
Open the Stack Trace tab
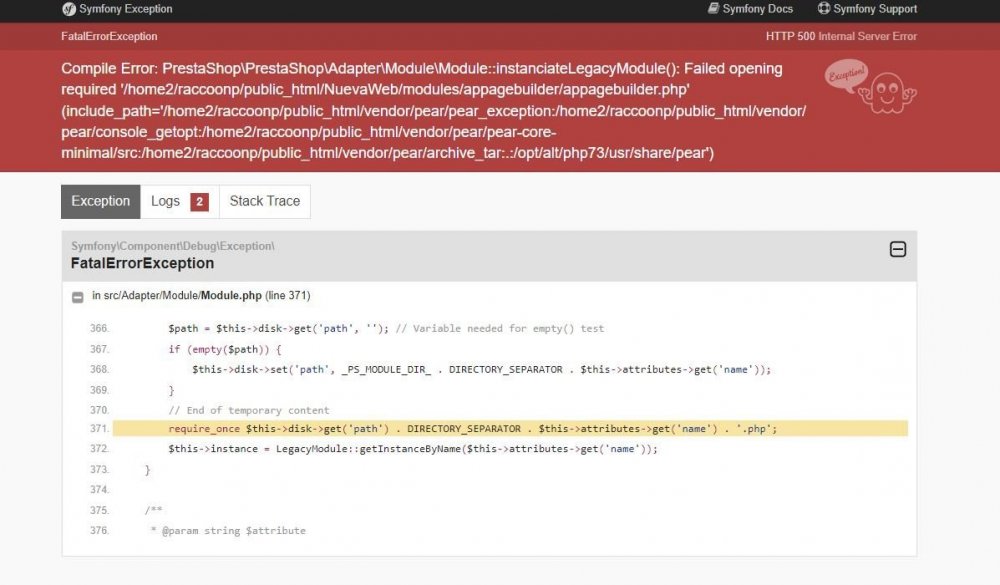[265, 202]
